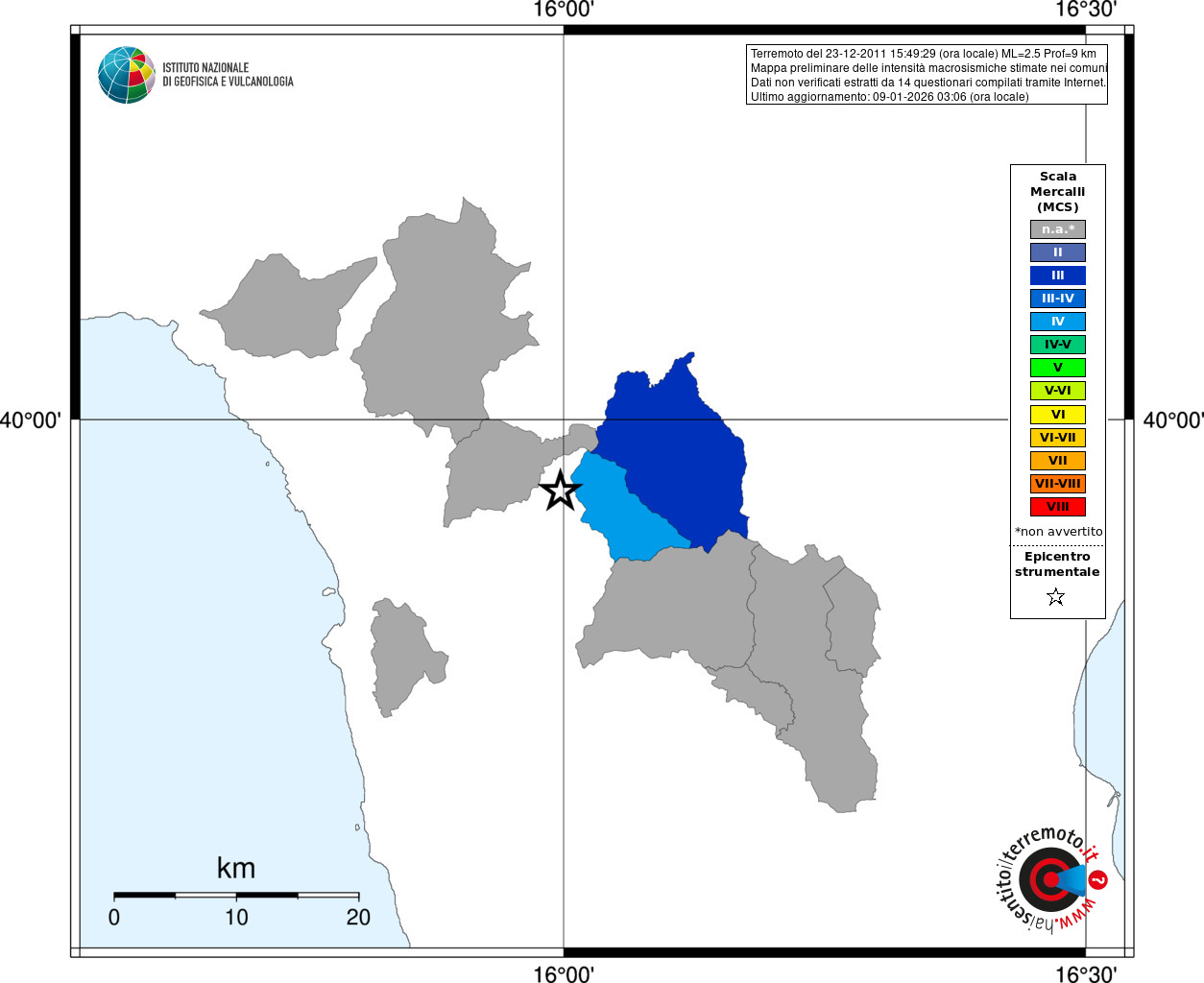Click the epicenter star on the map
The height and width of the screenshot is (983, 1204).
[561, 491]
